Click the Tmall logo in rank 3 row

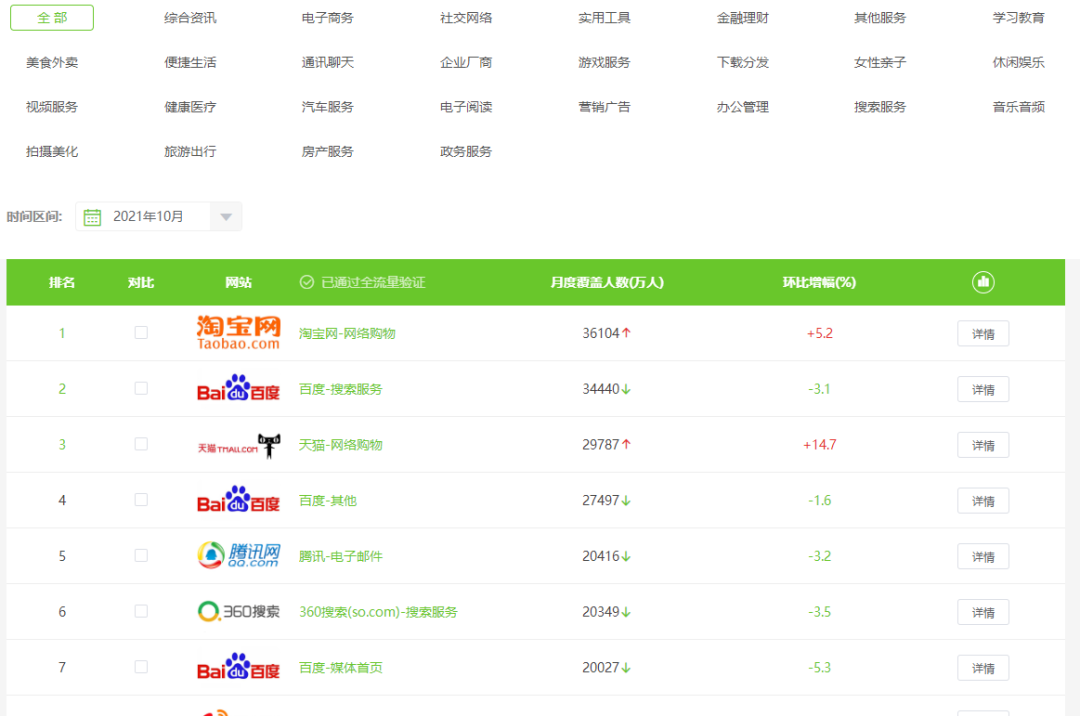pyautogui.click(x=238, y=445)
